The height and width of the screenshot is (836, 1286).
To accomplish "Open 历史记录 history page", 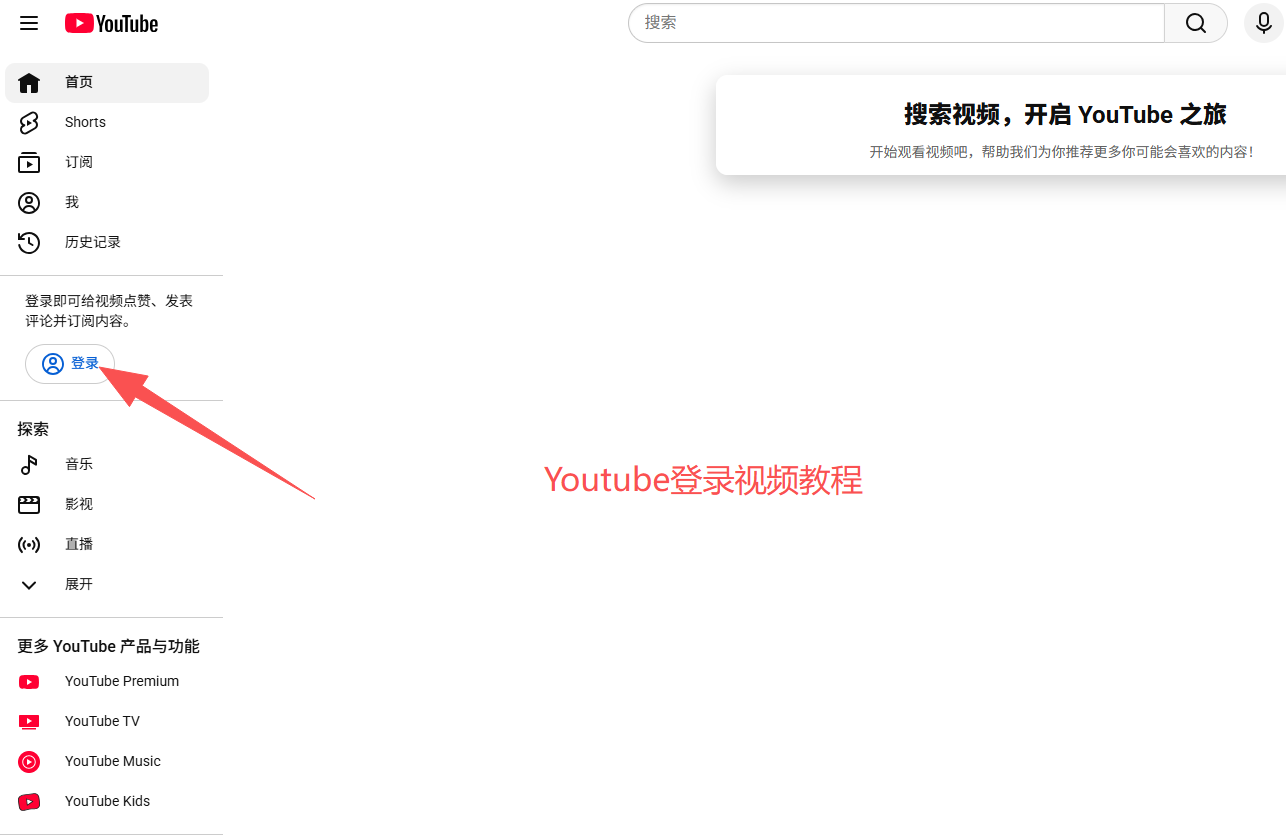I will pyautogui.click(x=107, y=242).
